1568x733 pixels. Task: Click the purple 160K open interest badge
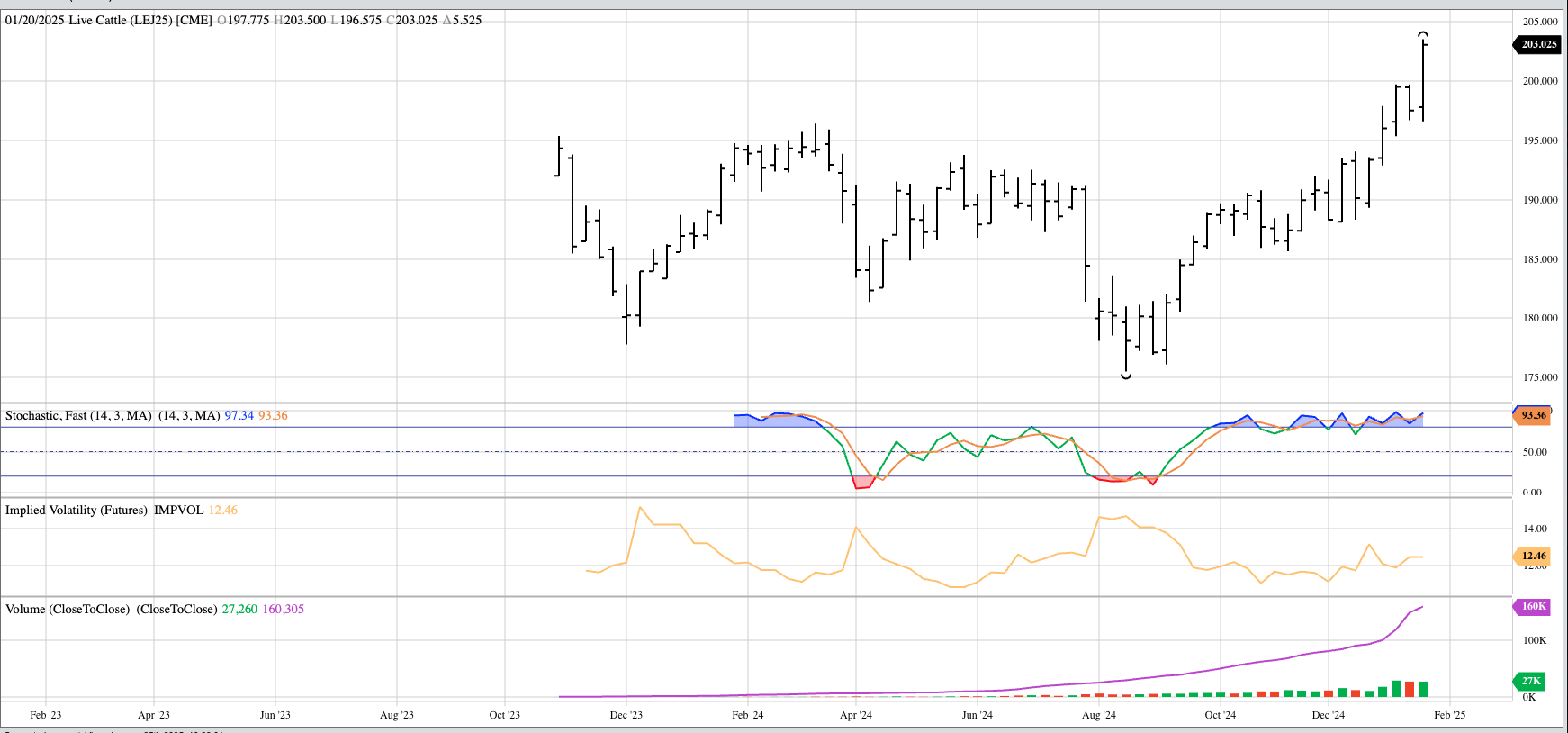[1533, 606]
